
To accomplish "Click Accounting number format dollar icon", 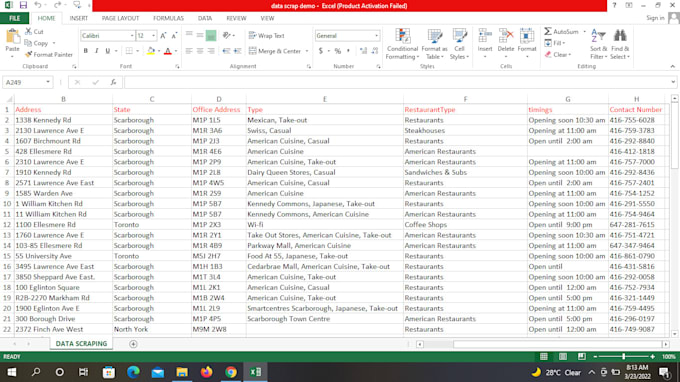I will [321, 51].
